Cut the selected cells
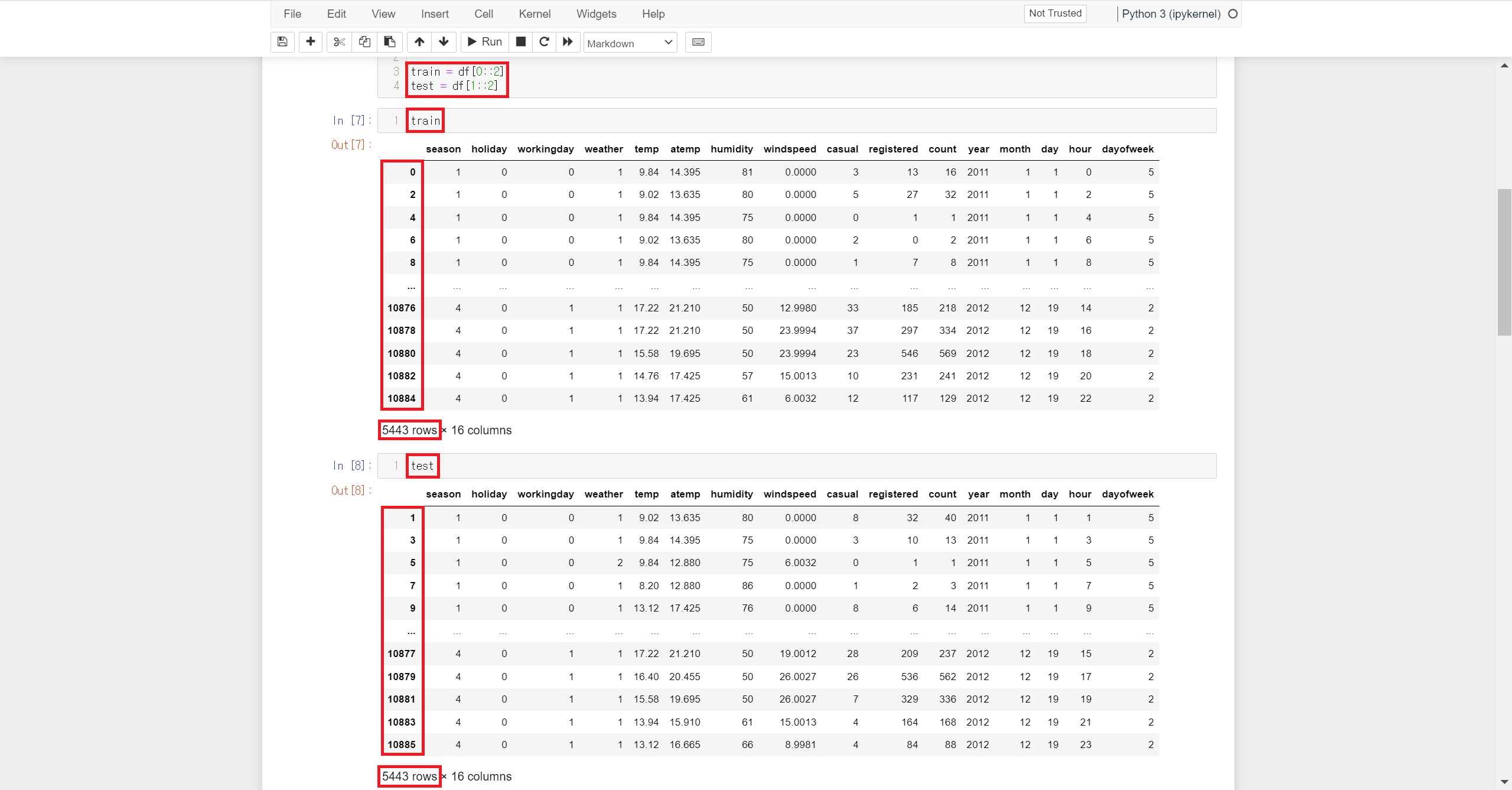Viewport: 1512px width, 790px height. pos(339,42)
